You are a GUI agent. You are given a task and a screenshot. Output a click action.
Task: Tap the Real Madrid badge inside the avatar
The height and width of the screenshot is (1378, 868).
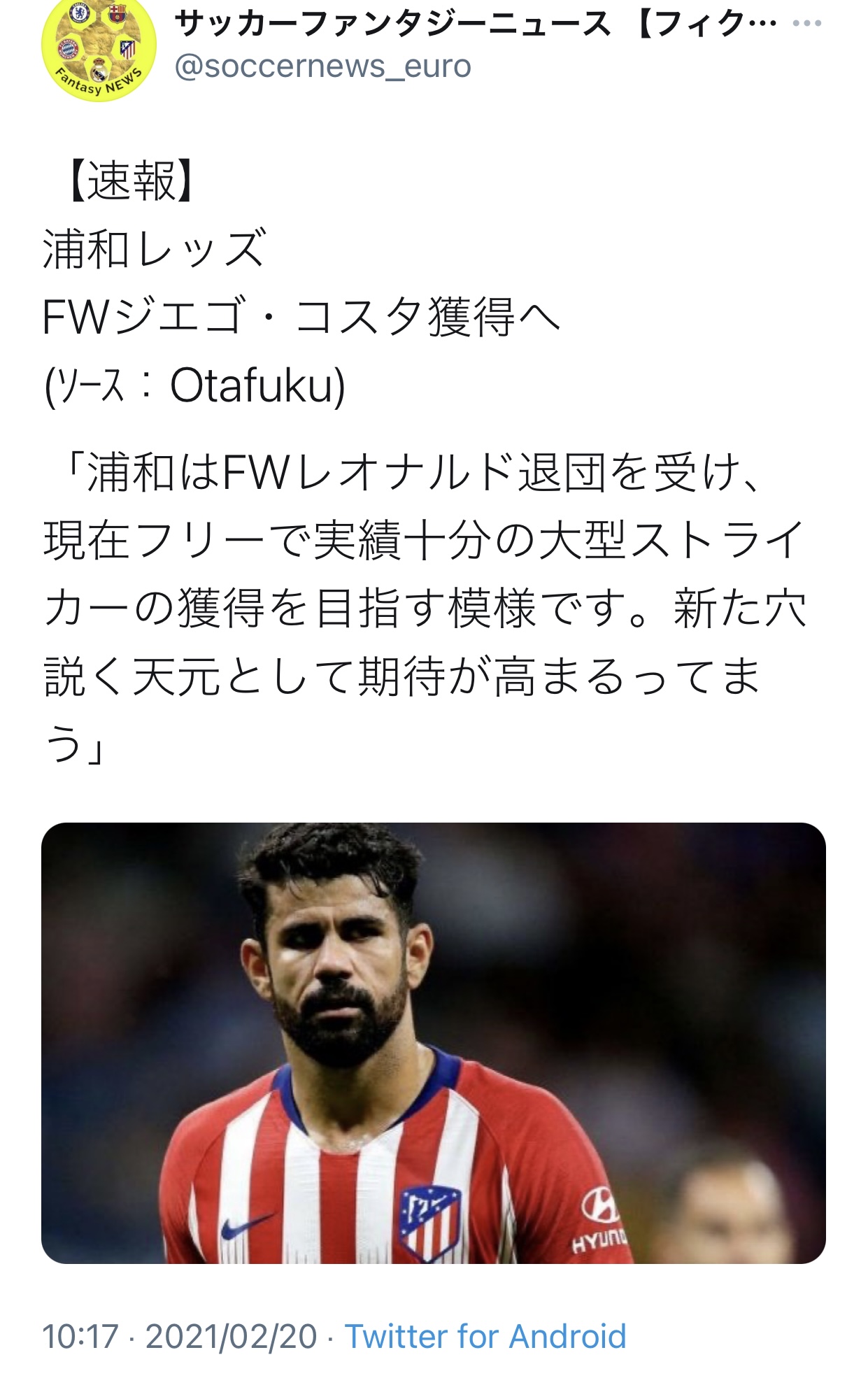[99, 71]
